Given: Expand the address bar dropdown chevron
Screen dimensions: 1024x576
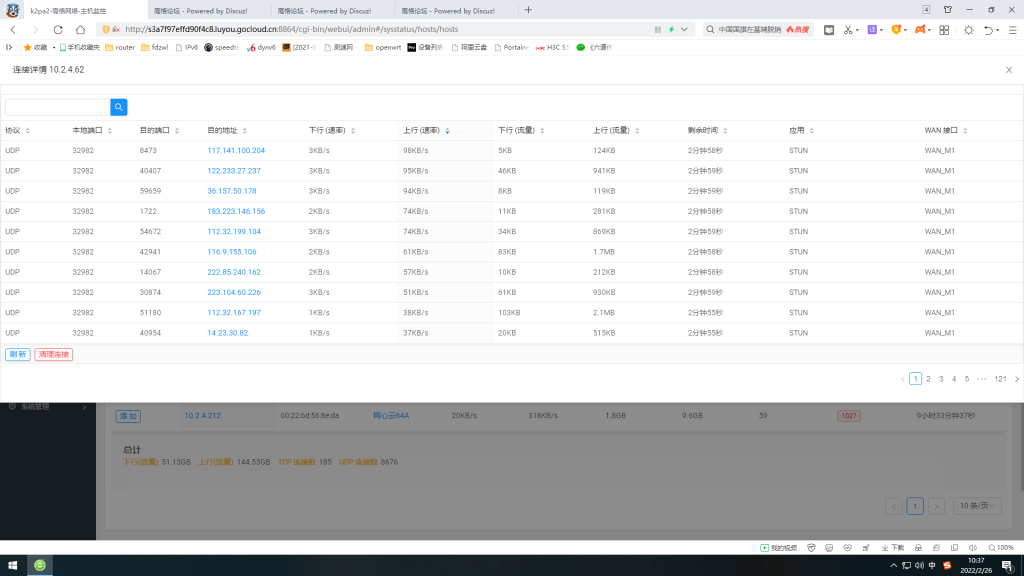Looking at the screenshot, I should tap(684, 29).
